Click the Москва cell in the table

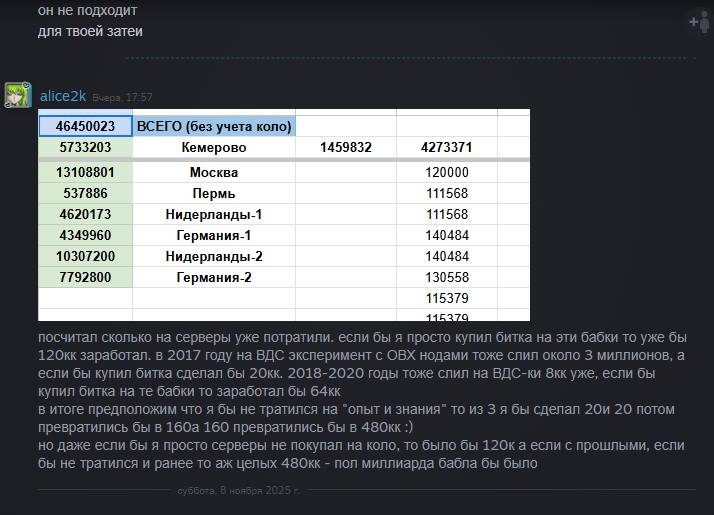coord(214,172)
